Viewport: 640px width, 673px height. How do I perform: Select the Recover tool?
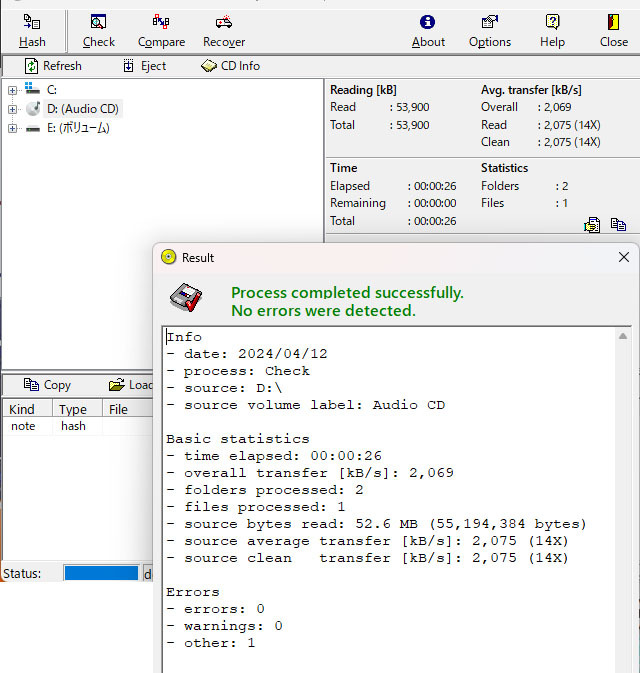pyautogui.click(x=224, y=31)
